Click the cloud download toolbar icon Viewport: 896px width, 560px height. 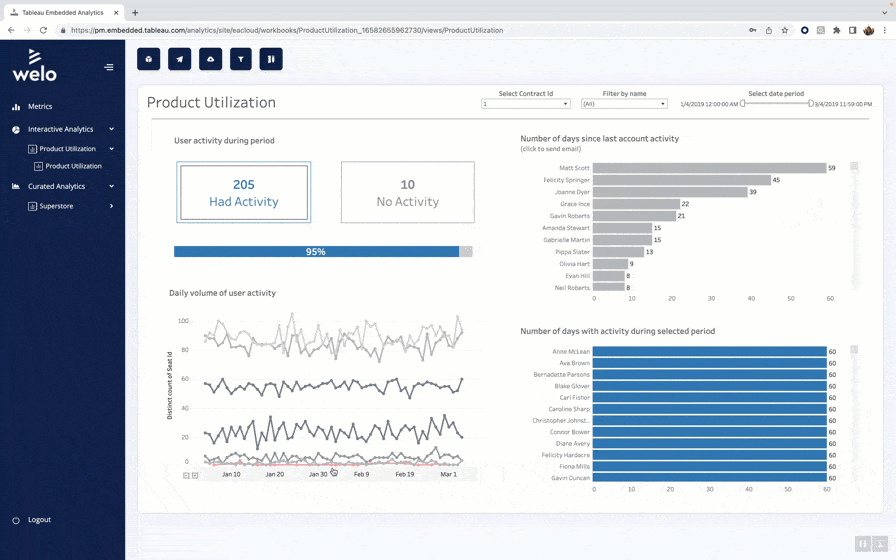pos(210,59)
